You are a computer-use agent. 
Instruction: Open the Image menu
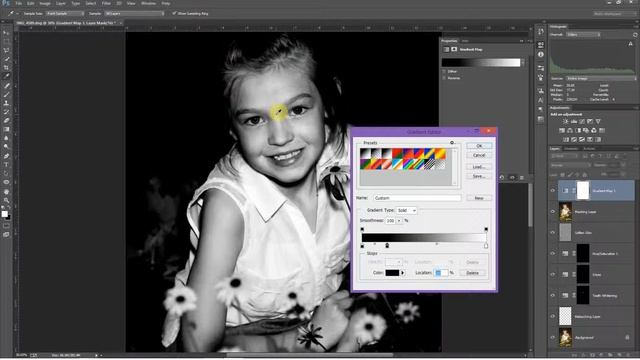coord(45,3)
